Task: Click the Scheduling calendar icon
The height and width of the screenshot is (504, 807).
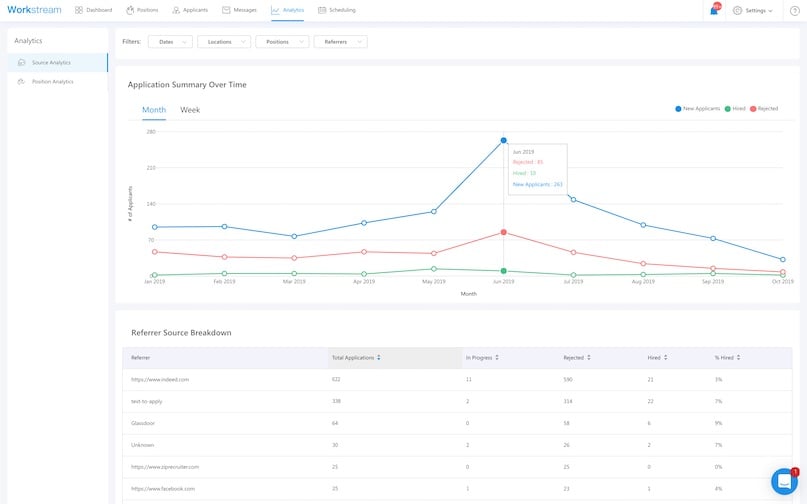Action: [x=322, y=10]
